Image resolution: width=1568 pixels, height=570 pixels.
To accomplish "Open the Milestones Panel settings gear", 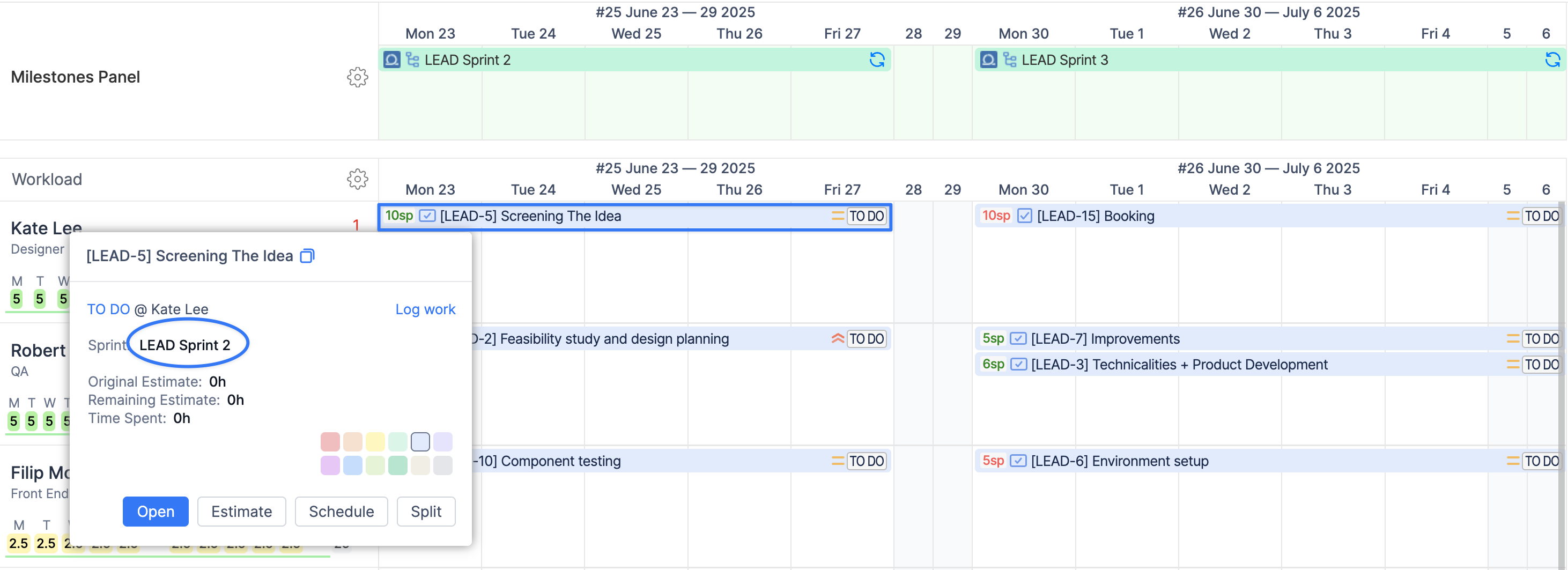I will (x=357, y=77).
